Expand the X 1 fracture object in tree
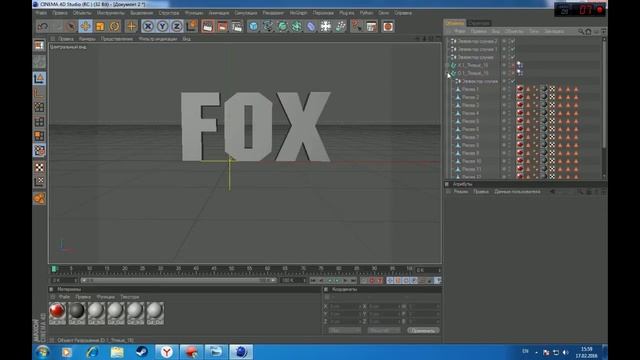 click(x=447, y=65)
